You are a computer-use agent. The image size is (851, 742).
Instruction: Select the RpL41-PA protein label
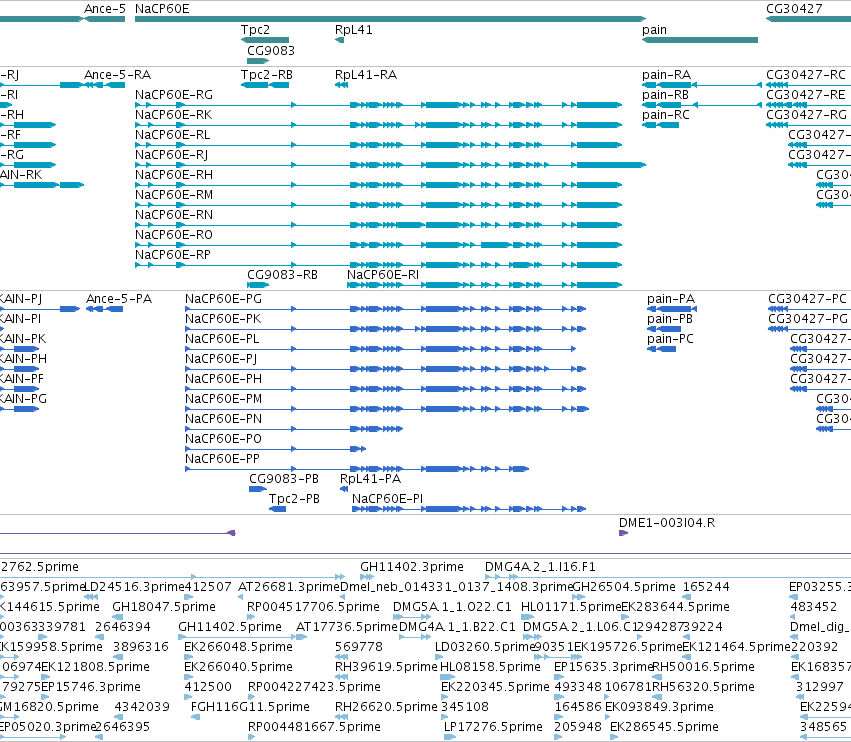(x=371, y=479)
